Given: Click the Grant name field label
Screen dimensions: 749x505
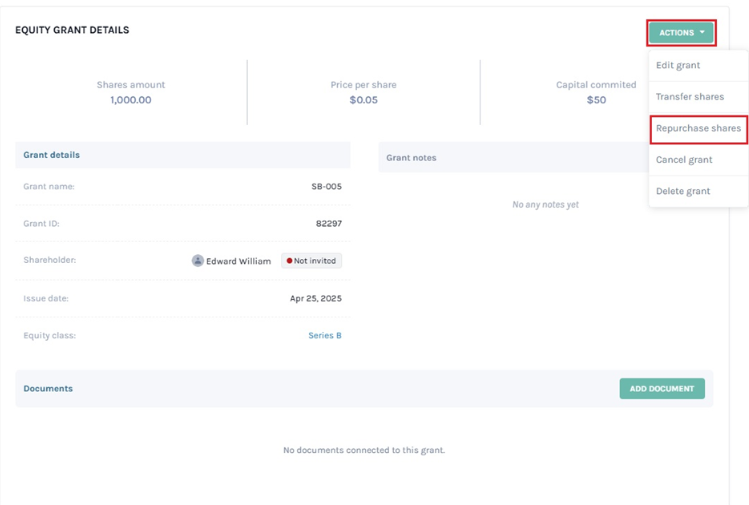Looking at the screenshot, I should click(x=49, y=186).
